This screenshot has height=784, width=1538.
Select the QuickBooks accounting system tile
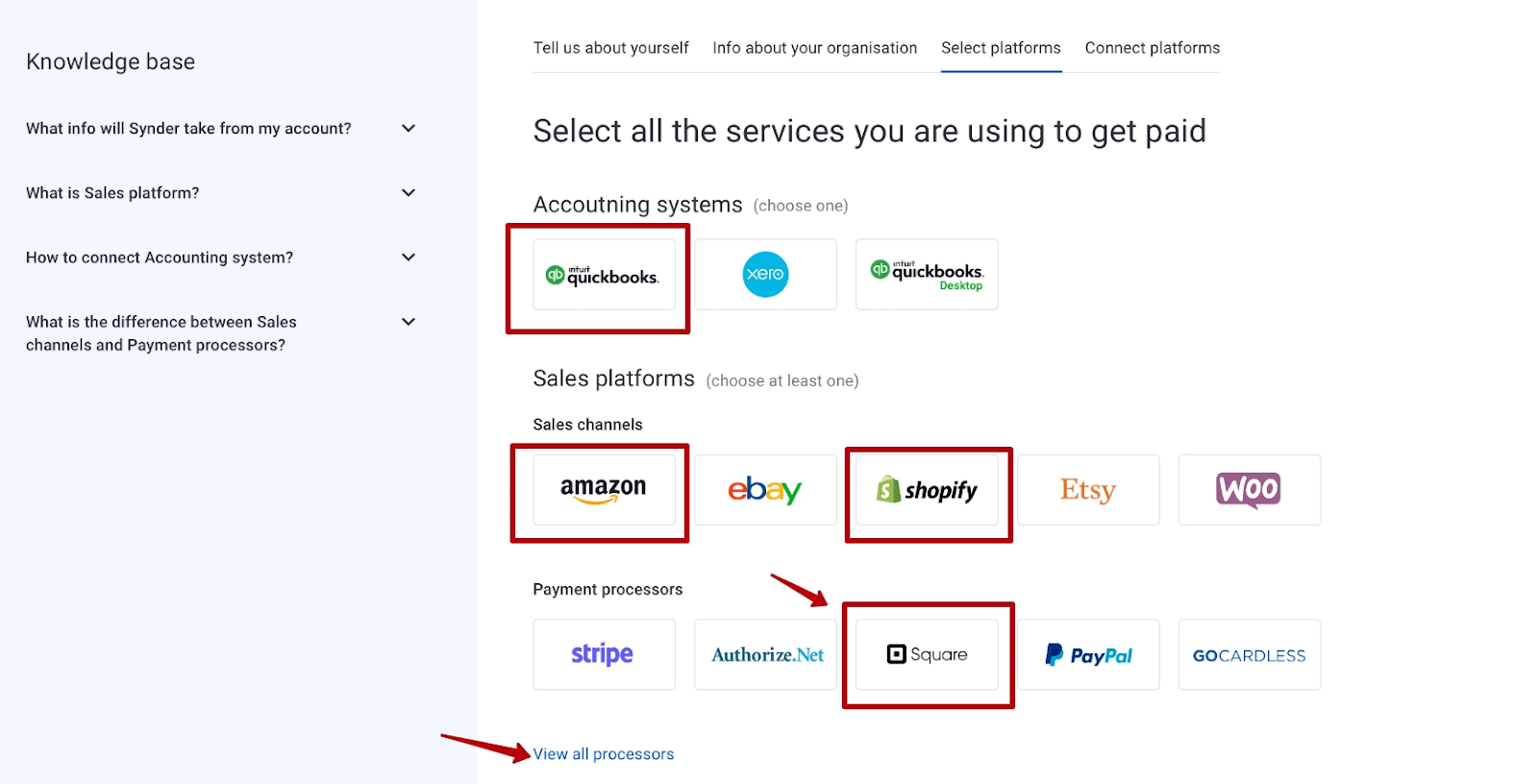tap(604, 276)
